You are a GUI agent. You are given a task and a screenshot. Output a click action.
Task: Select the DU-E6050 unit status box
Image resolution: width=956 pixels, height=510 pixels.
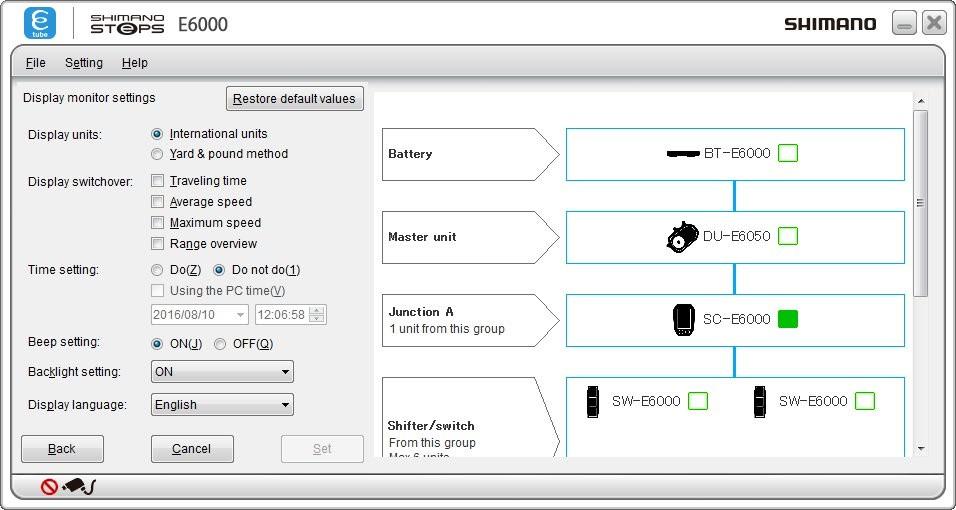788,236
